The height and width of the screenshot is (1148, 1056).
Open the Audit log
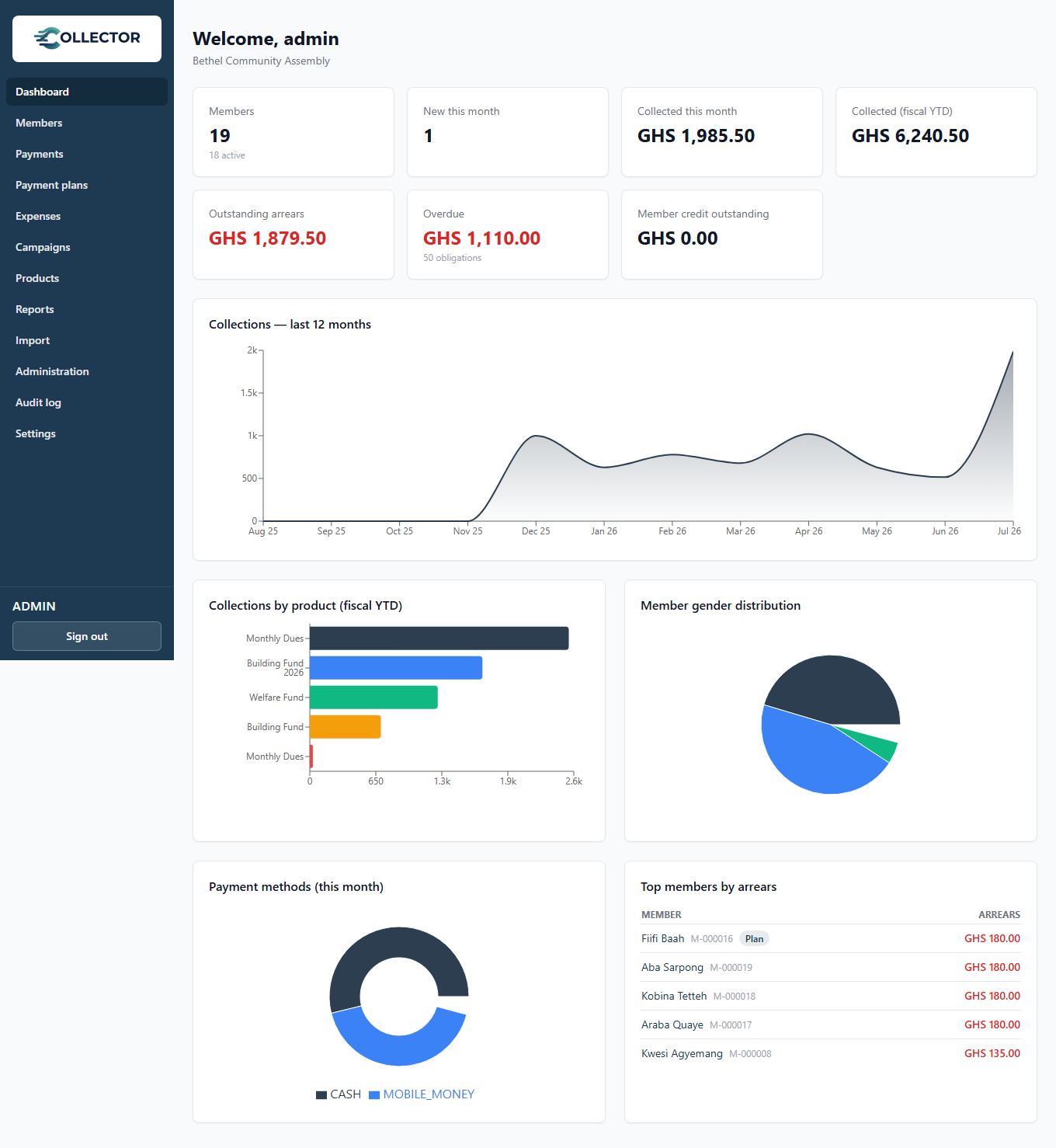(87, 402)
